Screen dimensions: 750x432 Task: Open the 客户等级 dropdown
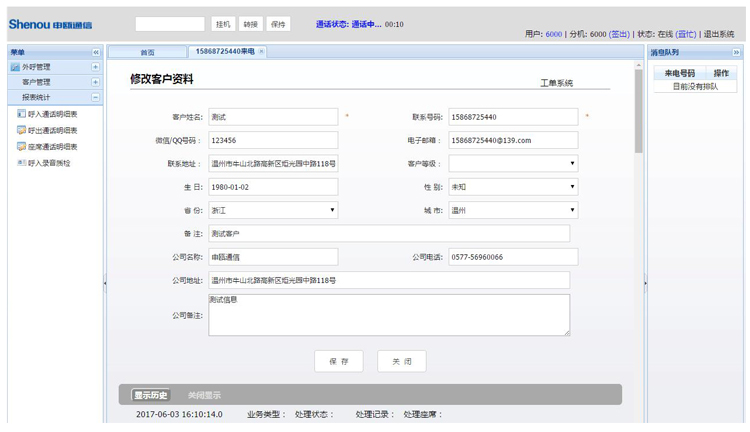click(x=513, y=164)
